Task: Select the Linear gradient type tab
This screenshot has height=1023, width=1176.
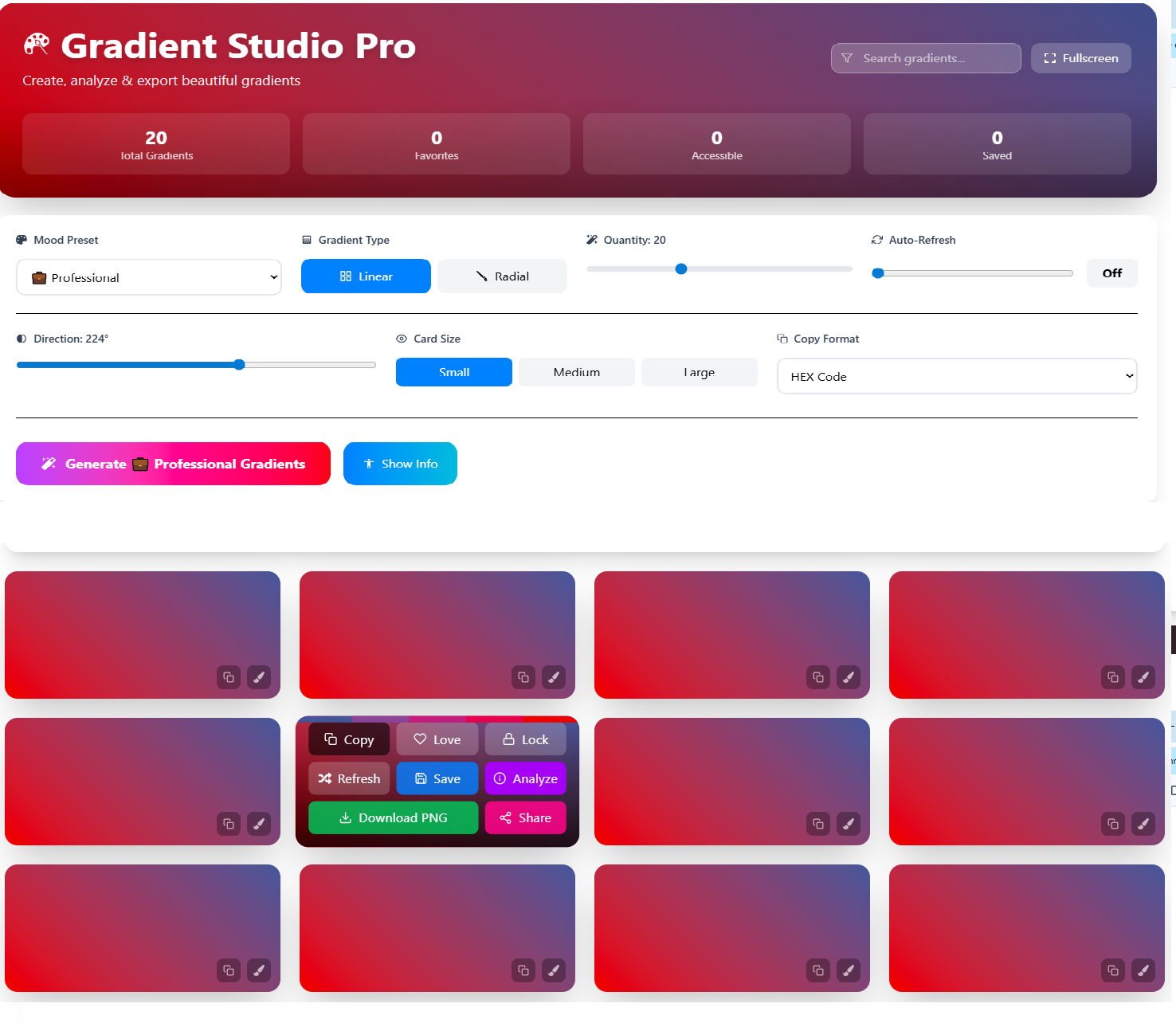Action: click(366, 276)
